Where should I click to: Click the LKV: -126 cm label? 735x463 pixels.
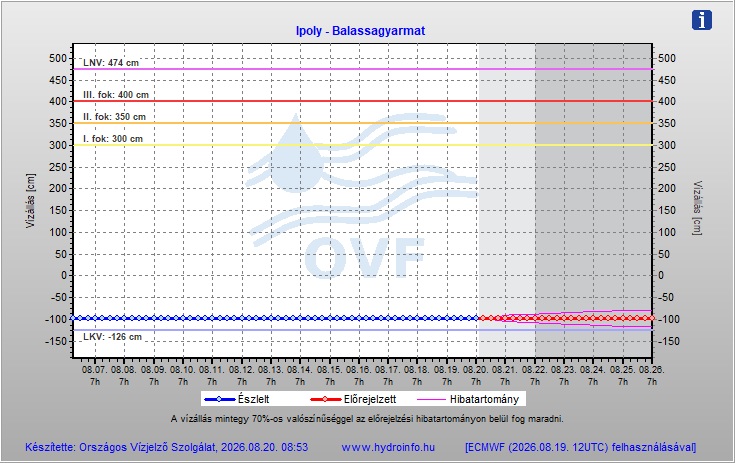112,337
